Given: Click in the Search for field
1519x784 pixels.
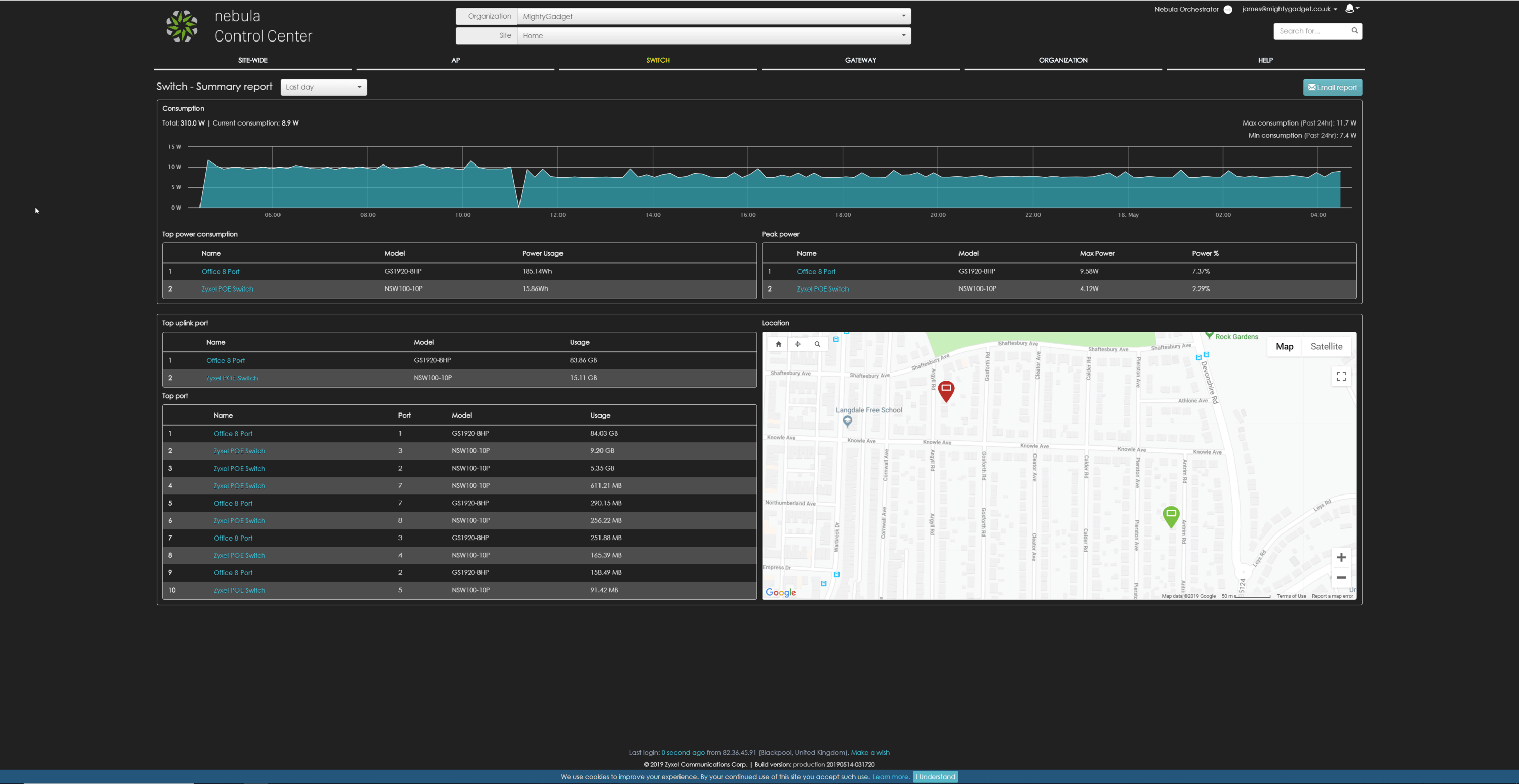Looking at the screenshot, I should 1311,31.
